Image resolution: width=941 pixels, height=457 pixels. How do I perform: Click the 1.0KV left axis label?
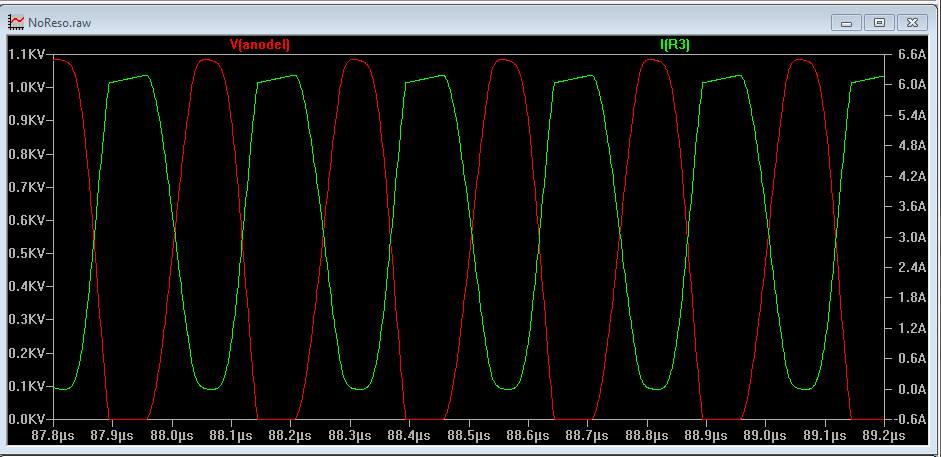pyautogui.click(x=27, y=88)
